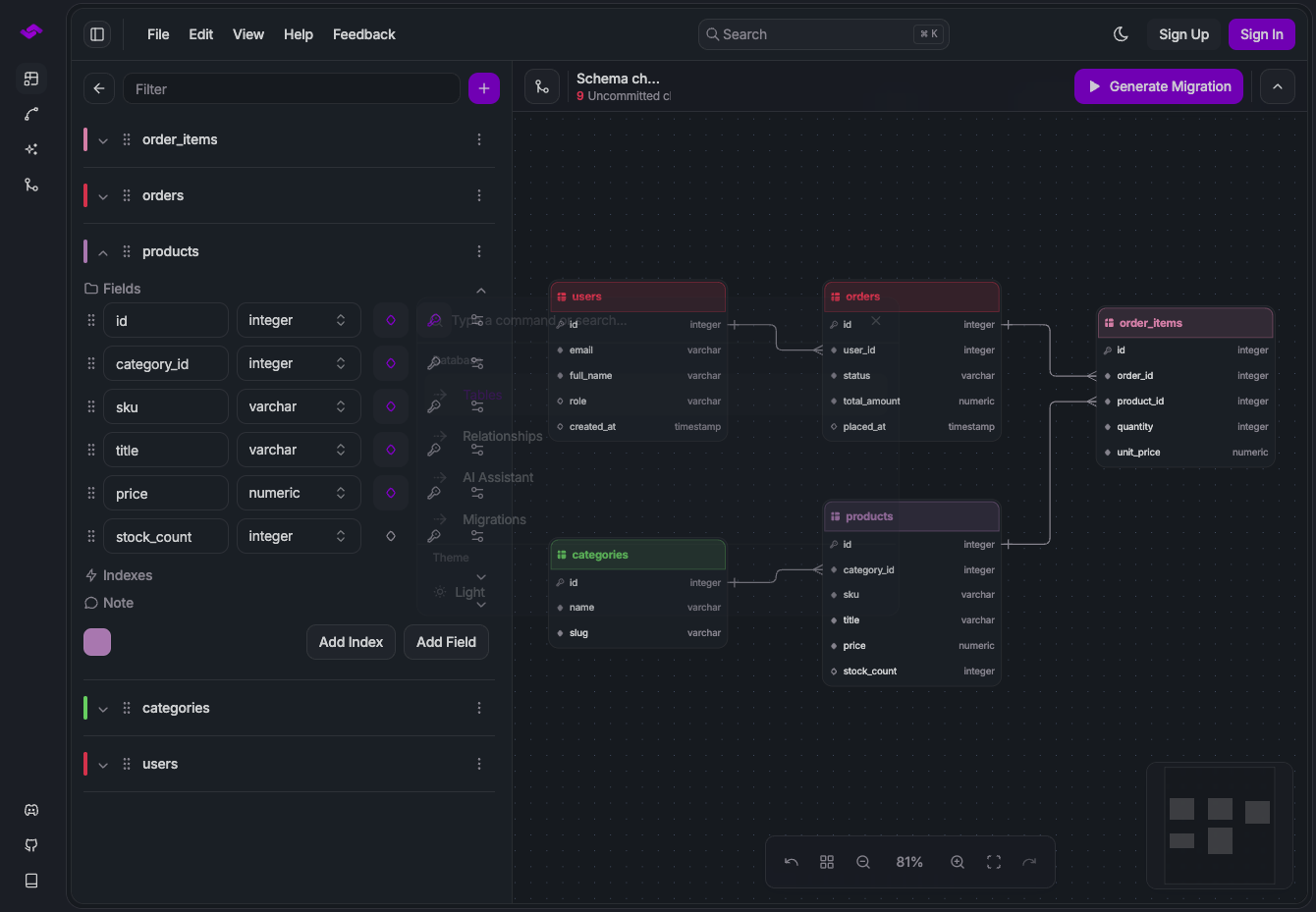Toggle nullable diamond for sku field
The image size is (1316, 912).
(x=391, y=406)
